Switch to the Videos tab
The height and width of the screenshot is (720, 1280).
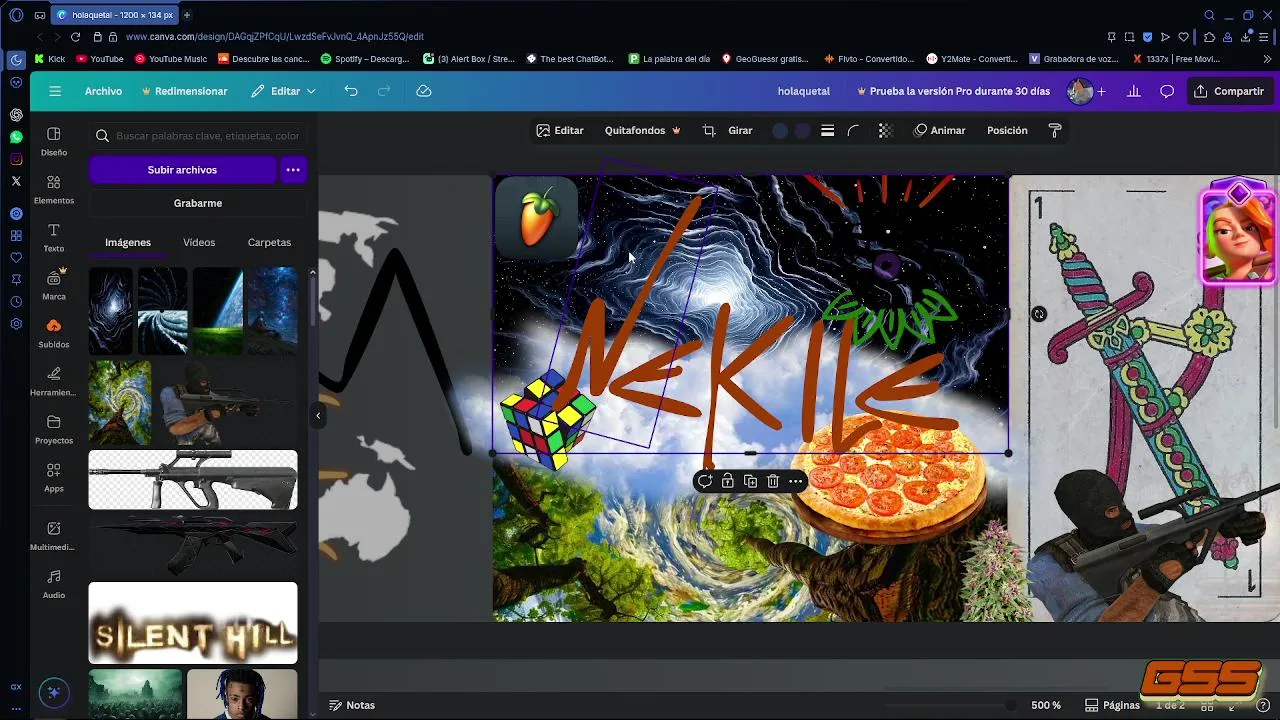(x=199, y=242)
